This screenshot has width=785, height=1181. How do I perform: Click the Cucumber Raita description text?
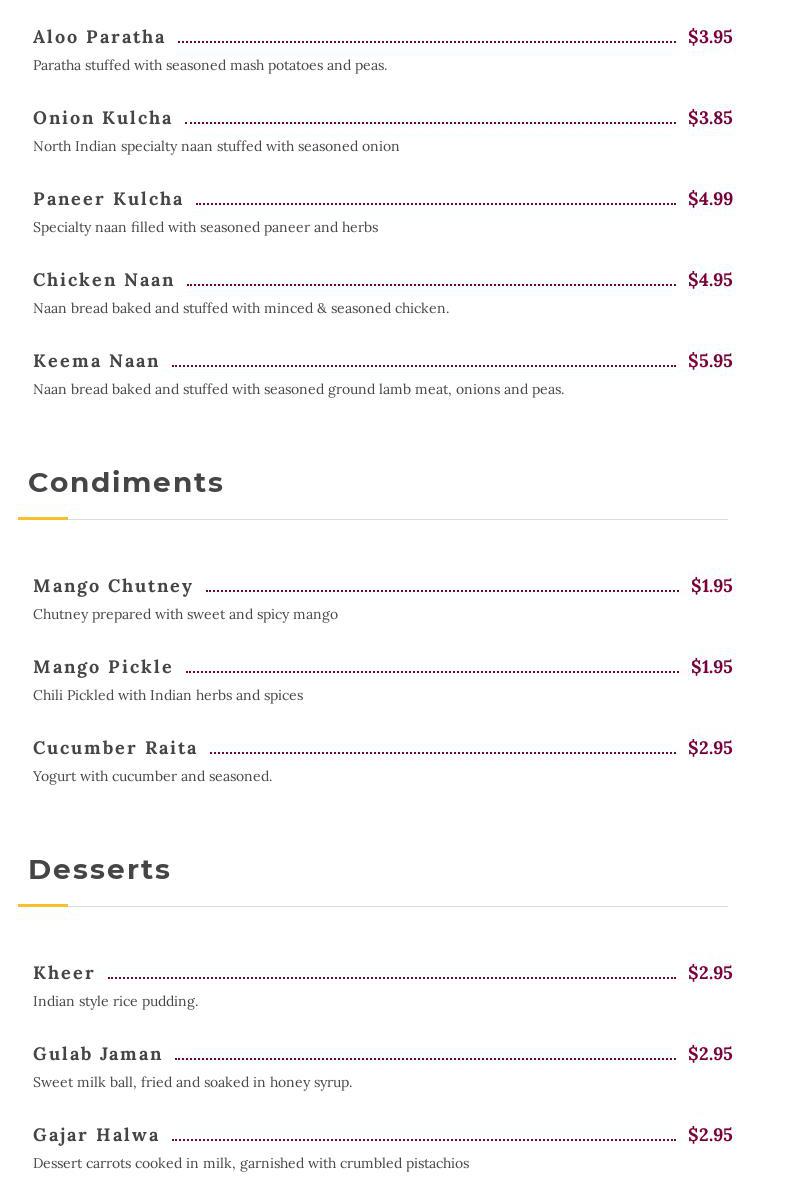(x=152, y=777)
